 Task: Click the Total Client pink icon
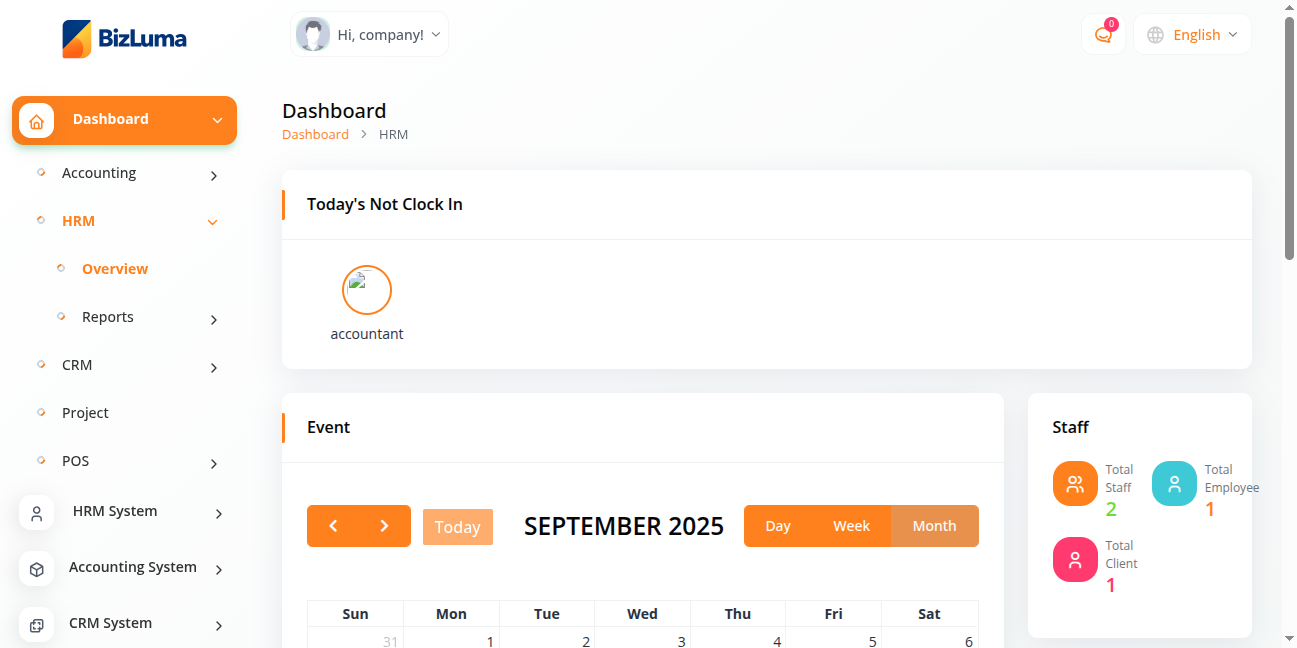pos(1075,560)
